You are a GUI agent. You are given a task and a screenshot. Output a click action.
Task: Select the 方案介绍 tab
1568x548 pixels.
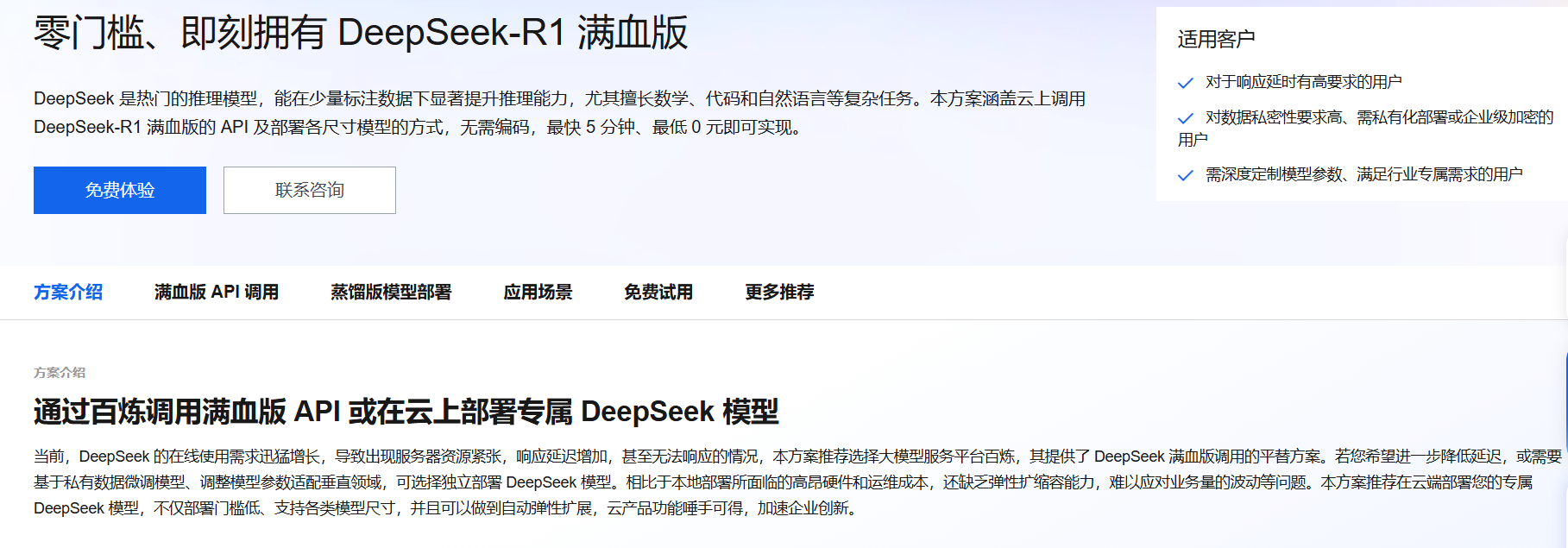click(68, 292)
